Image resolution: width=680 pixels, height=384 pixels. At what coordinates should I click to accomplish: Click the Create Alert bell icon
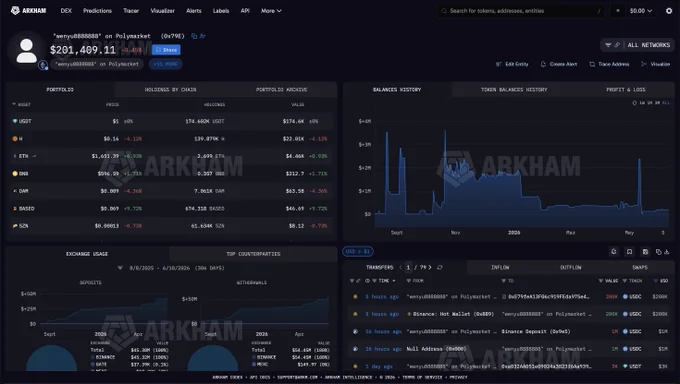pyautogui.click(x=543, y=64)
